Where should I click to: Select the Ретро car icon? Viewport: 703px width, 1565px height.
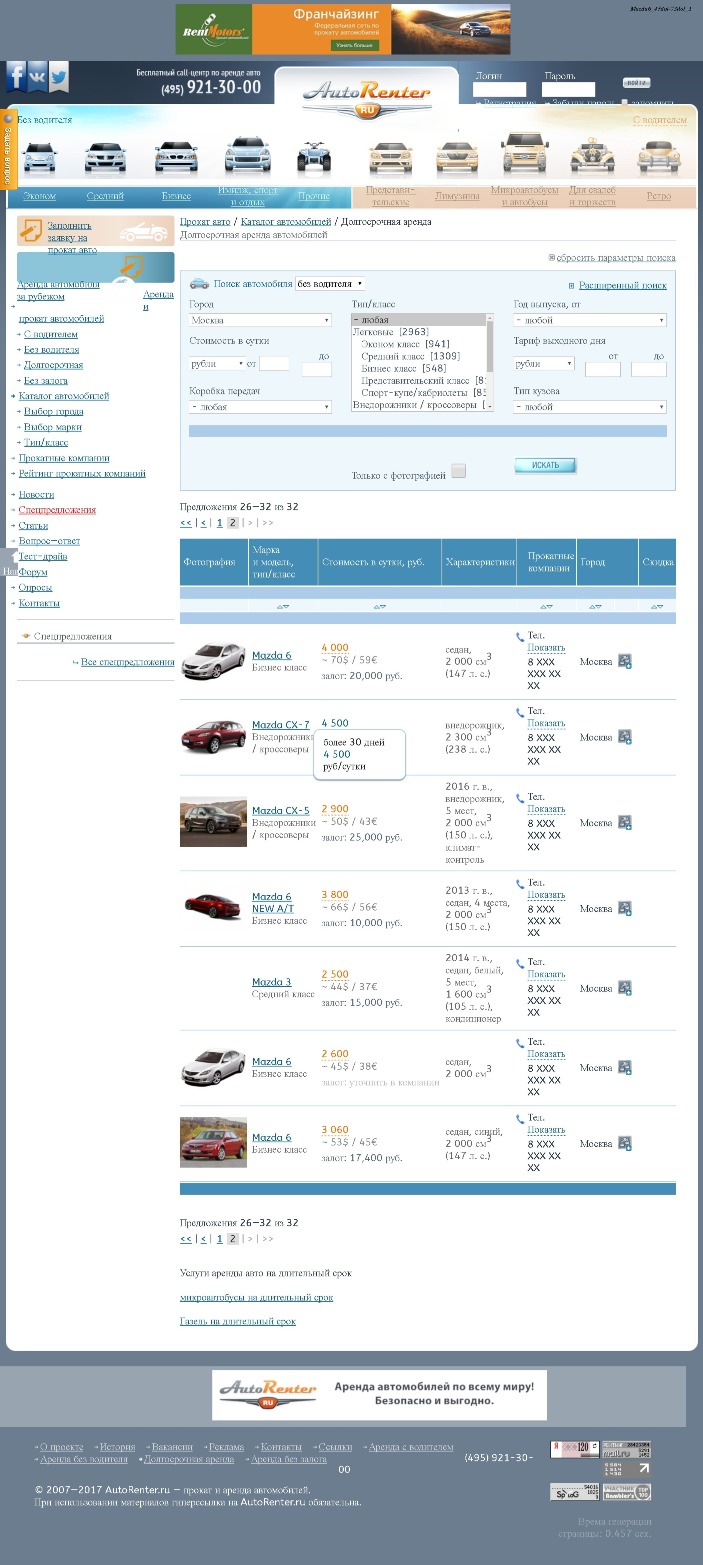tap(658, 157)
